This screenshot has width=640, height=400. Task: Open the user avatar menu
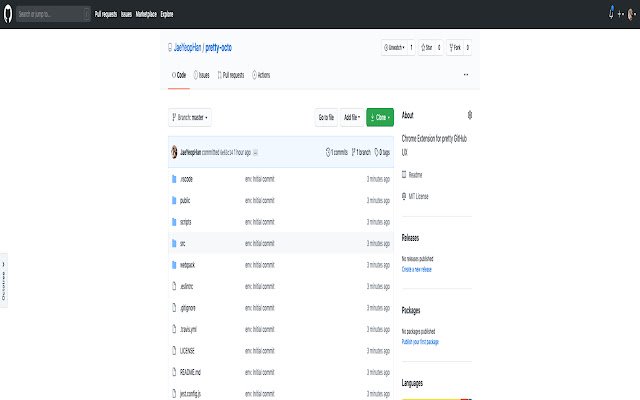632,14
